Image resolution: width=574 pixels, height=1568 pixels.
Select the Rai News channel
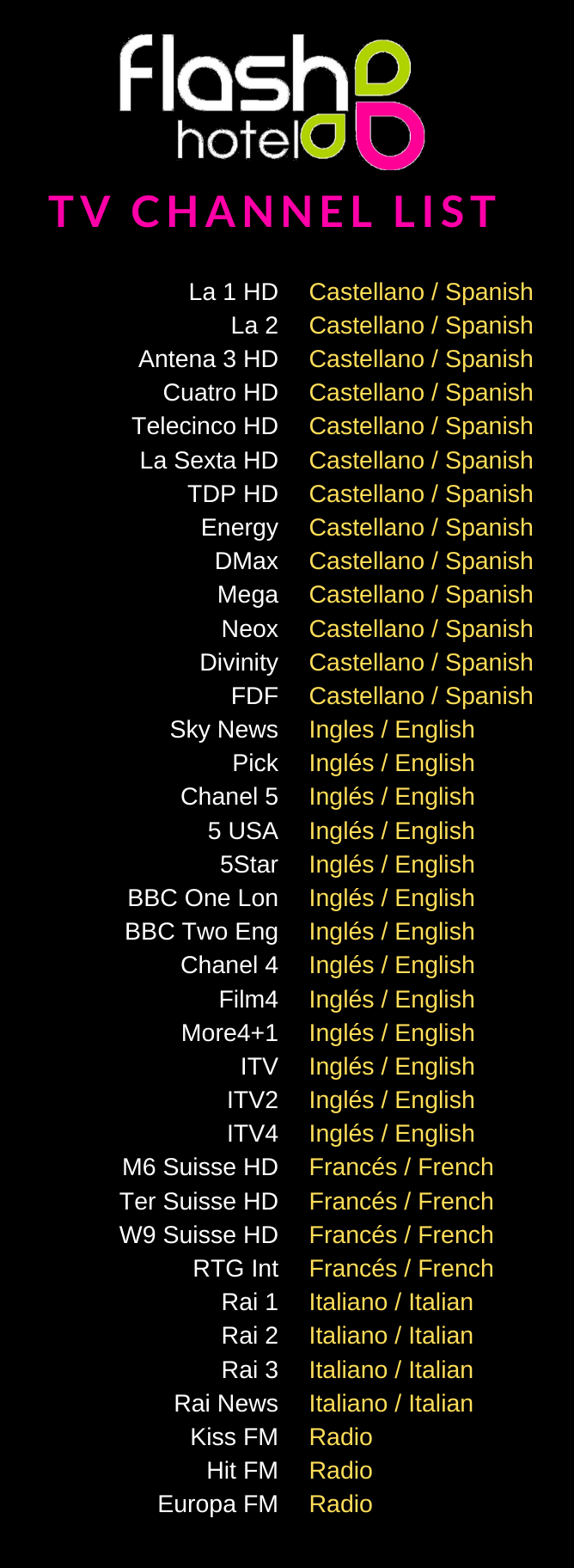pyautogui.click(x=226, y=1404)
